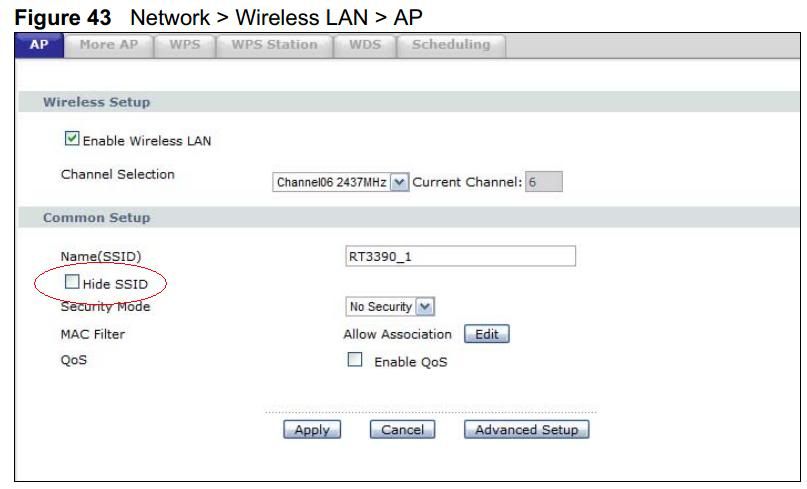Open the WPS tab
The width and height of the screenshot is (807, 489).
pos(185,45)
